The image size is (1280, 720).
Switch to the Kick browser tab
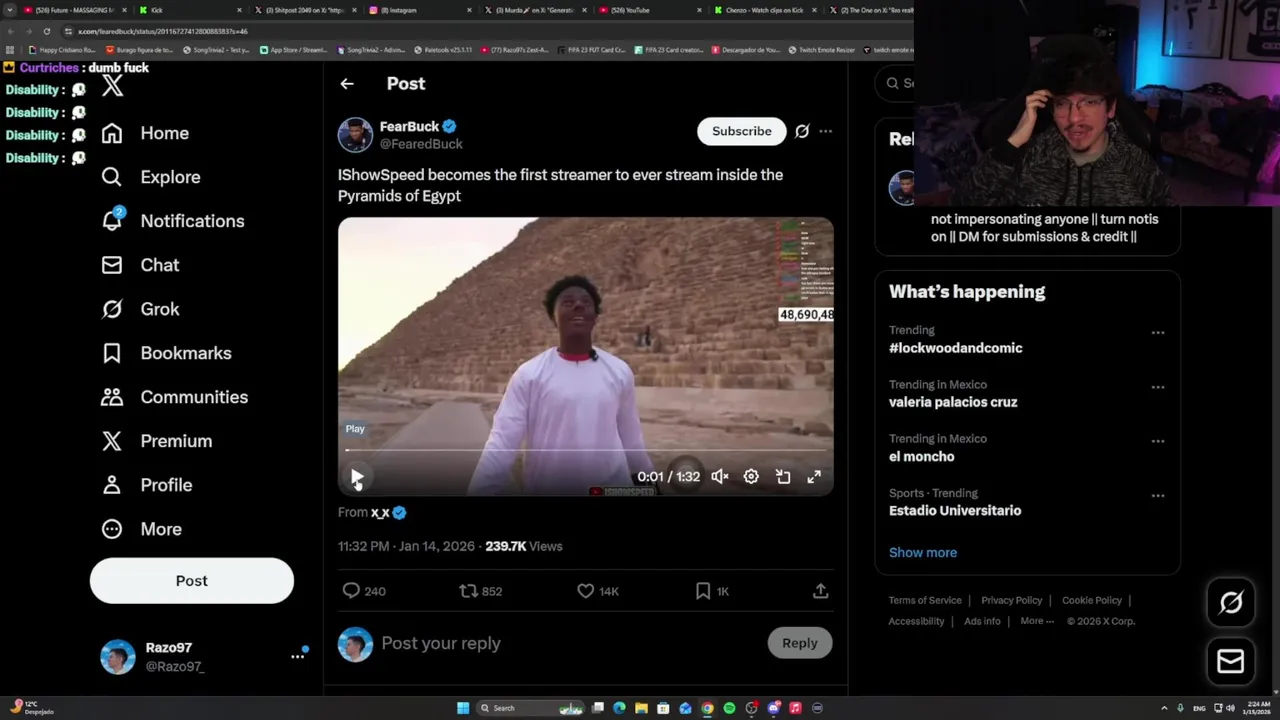tap(190, 10)
